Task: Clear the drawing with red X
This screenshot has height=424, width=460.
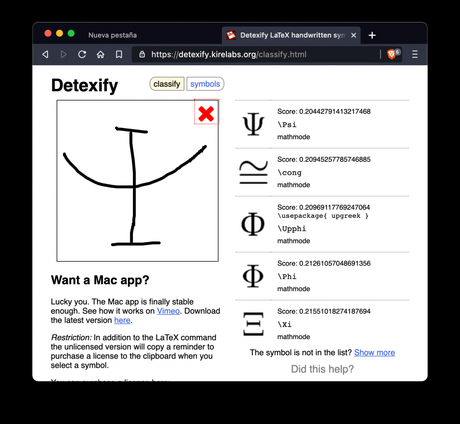Action: pos(206,113)
